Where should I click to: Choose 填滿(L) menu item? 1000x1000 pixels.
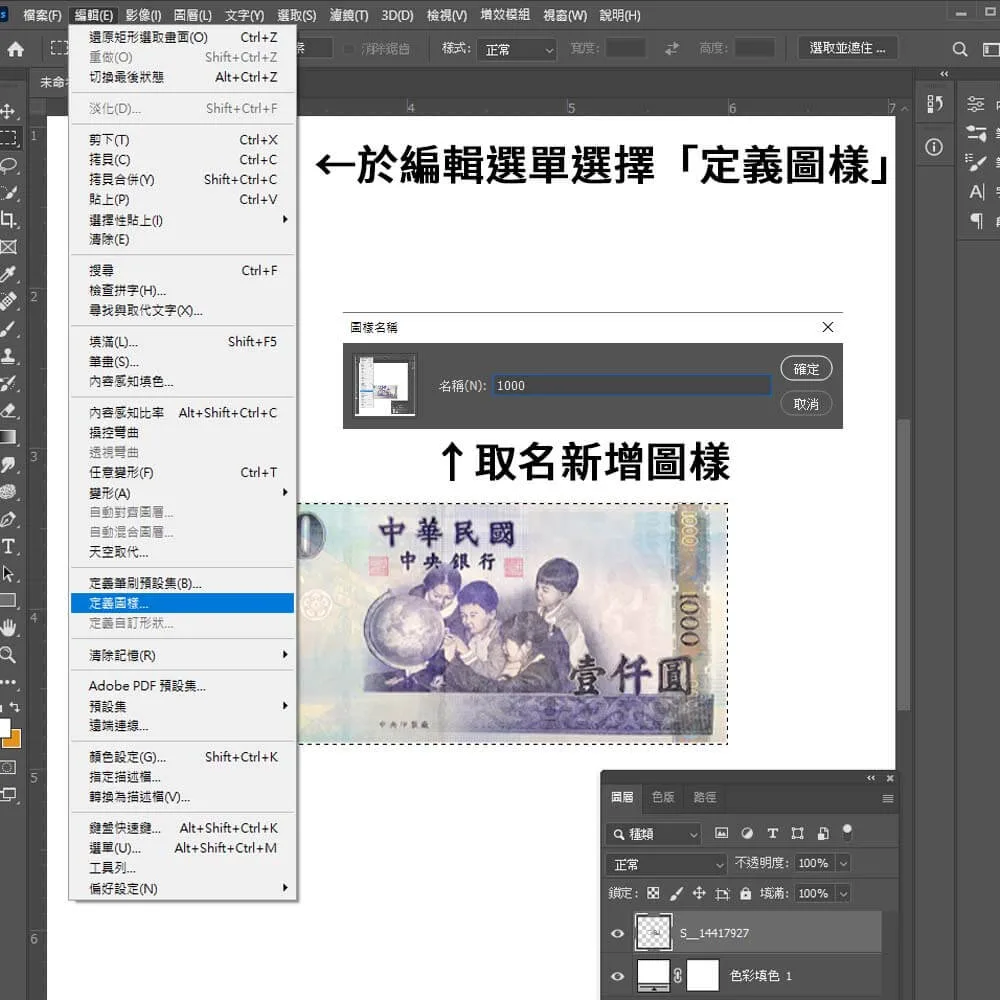182,341
